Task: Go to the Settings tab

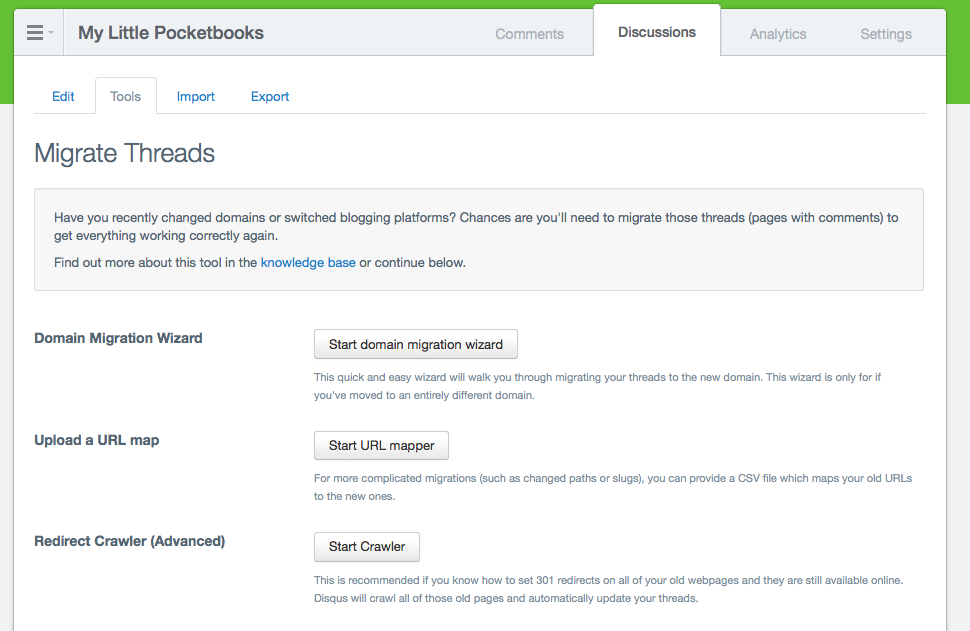Action: tap(886, 34)
